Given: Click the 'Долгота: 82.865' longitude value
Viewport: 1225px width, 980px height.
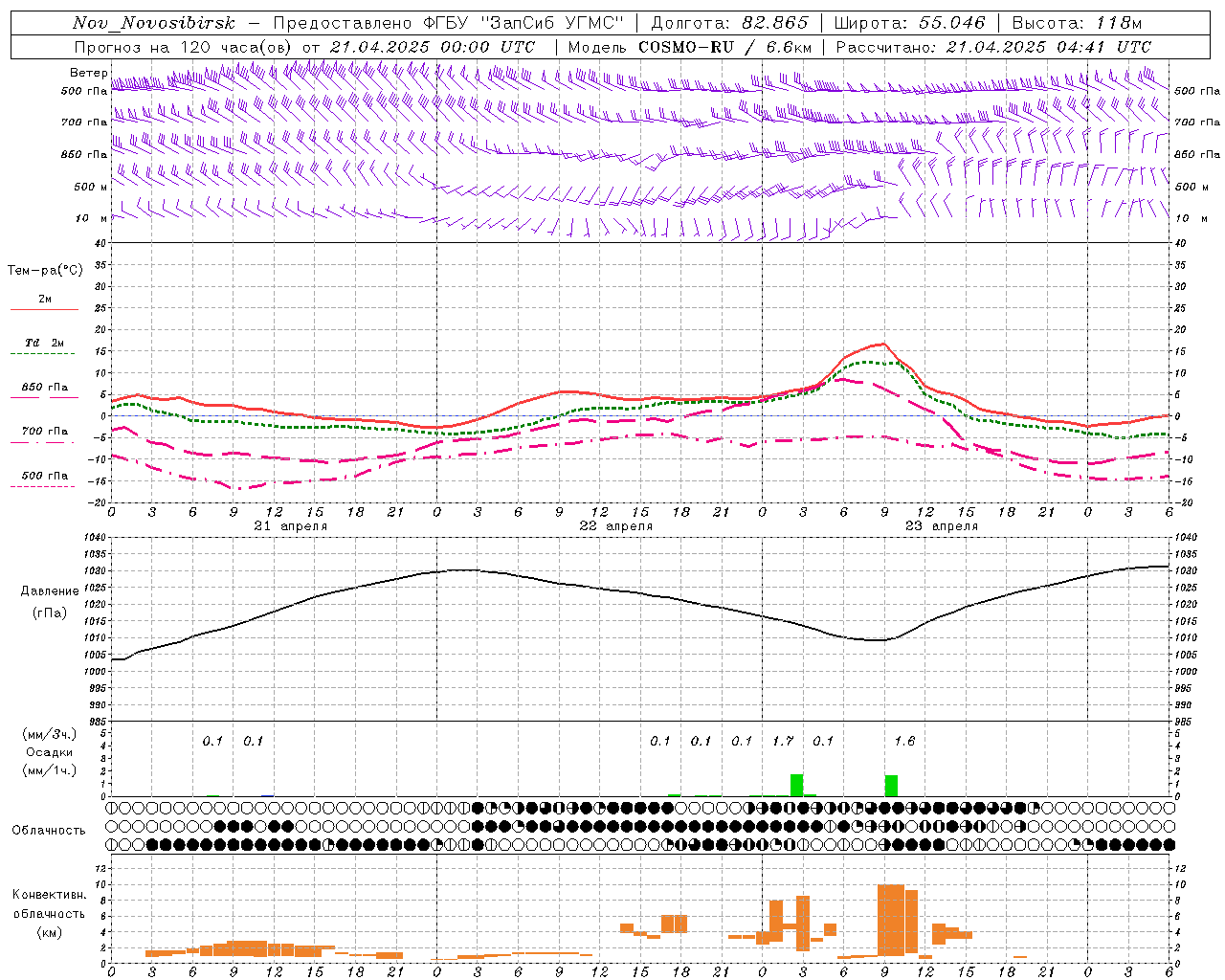Looking at the screenshot, I should pos(729,23).
